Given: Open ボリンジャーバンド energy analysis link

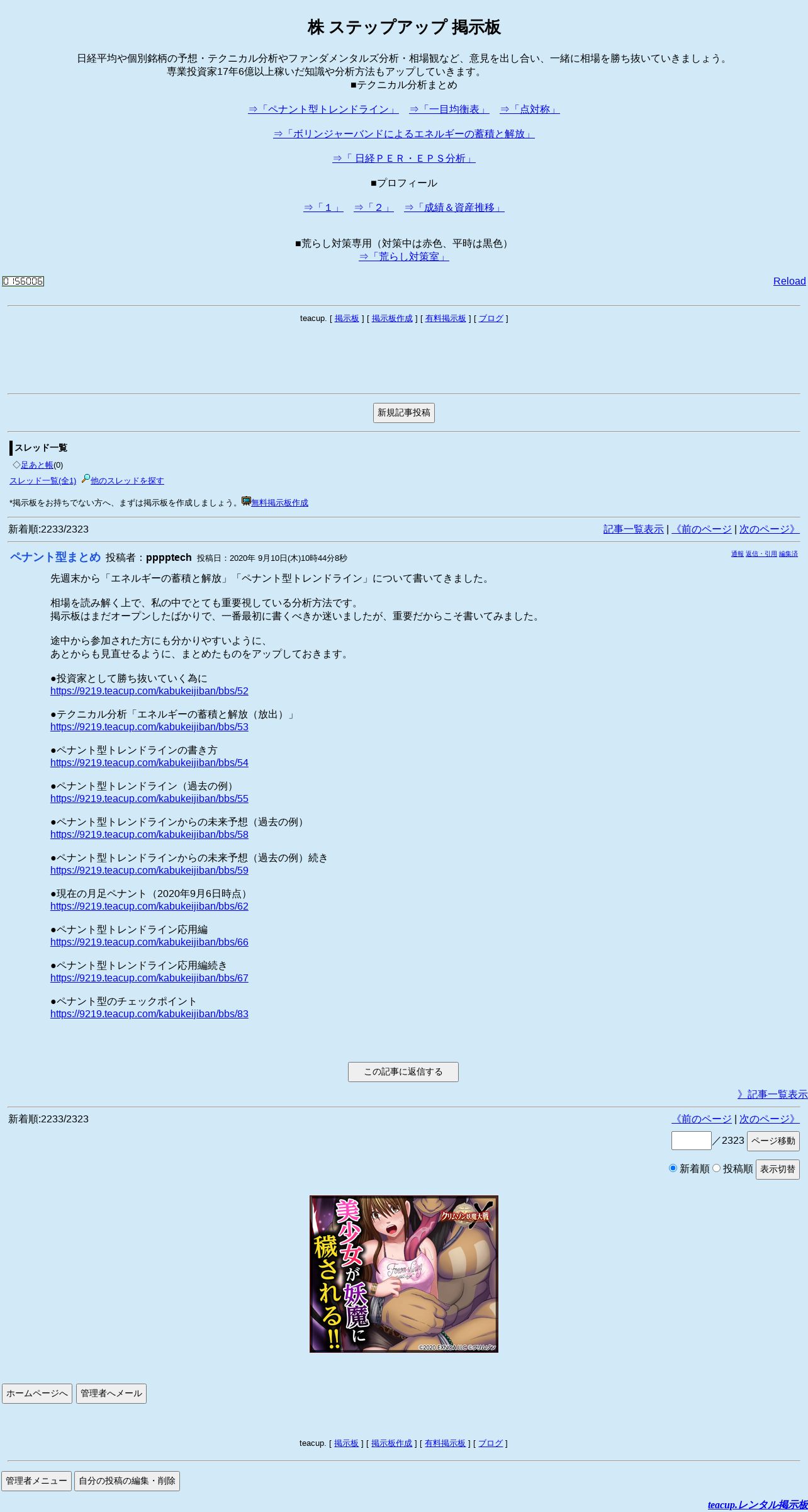Looking at the screenshot, I should click(x=404, y=134).
